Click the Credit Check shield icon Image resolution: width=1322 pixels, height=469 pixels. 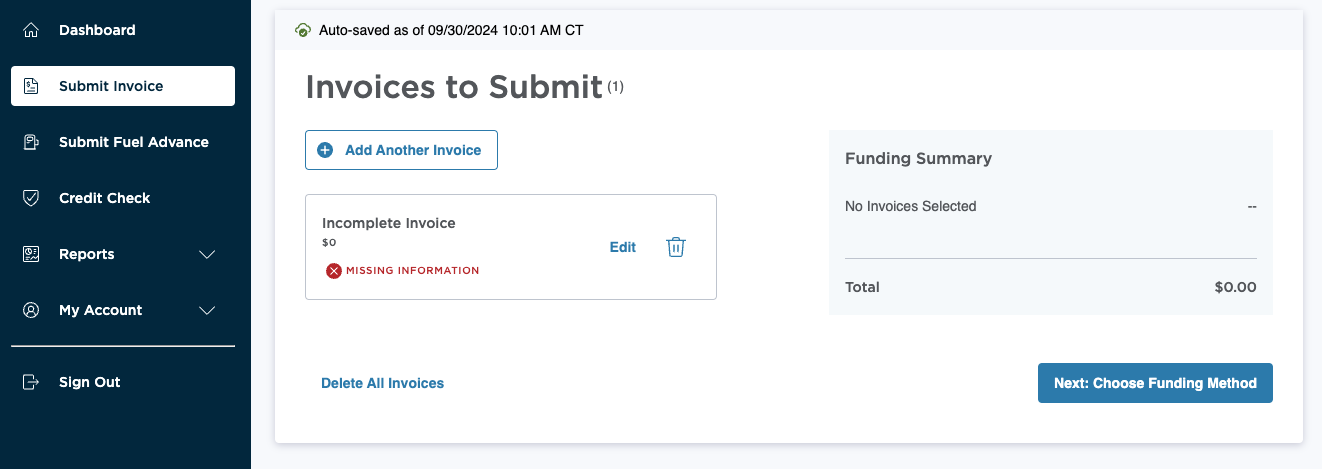coord(31,198)
